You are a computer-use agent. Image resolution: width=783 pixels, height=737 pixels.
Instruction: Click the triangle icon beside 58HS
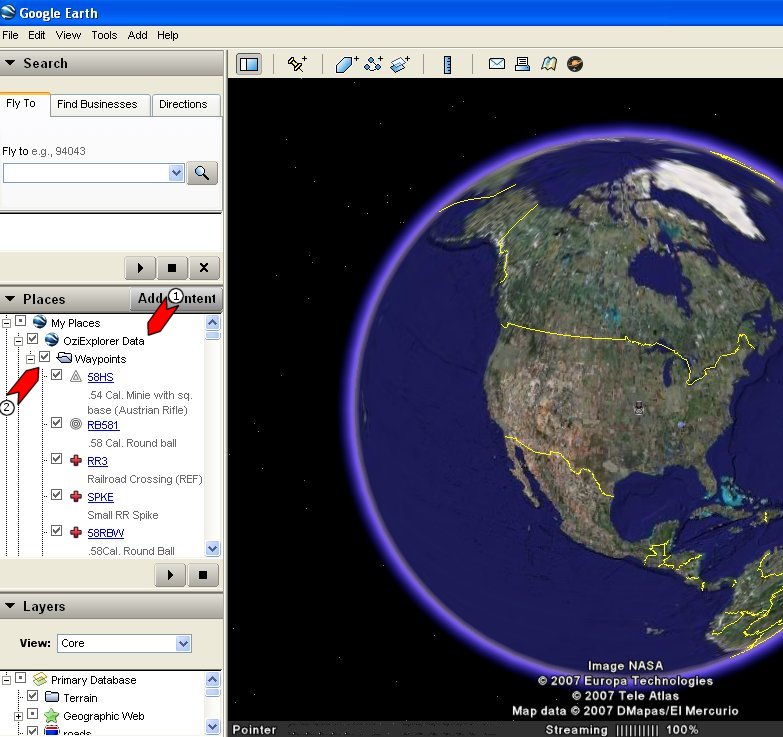pos(75,376)
